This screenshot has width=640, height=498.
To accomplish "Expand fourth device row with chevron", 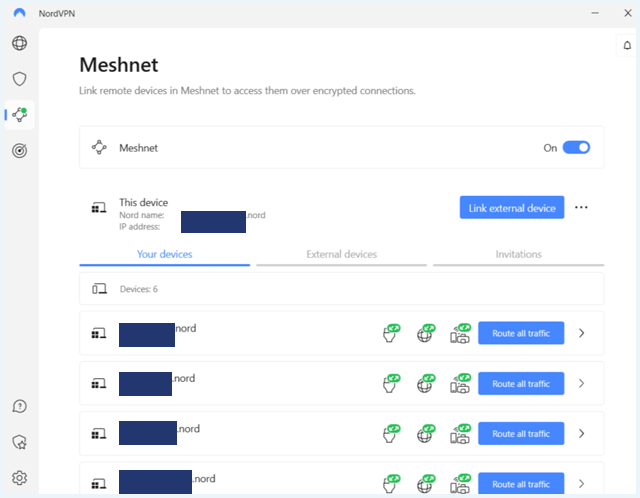I will (x=582, y=484).
